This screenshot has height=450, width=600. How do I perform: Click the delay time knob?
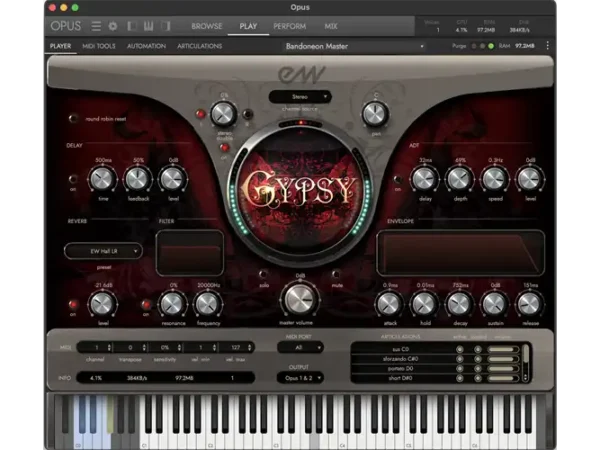pos(102,179)
